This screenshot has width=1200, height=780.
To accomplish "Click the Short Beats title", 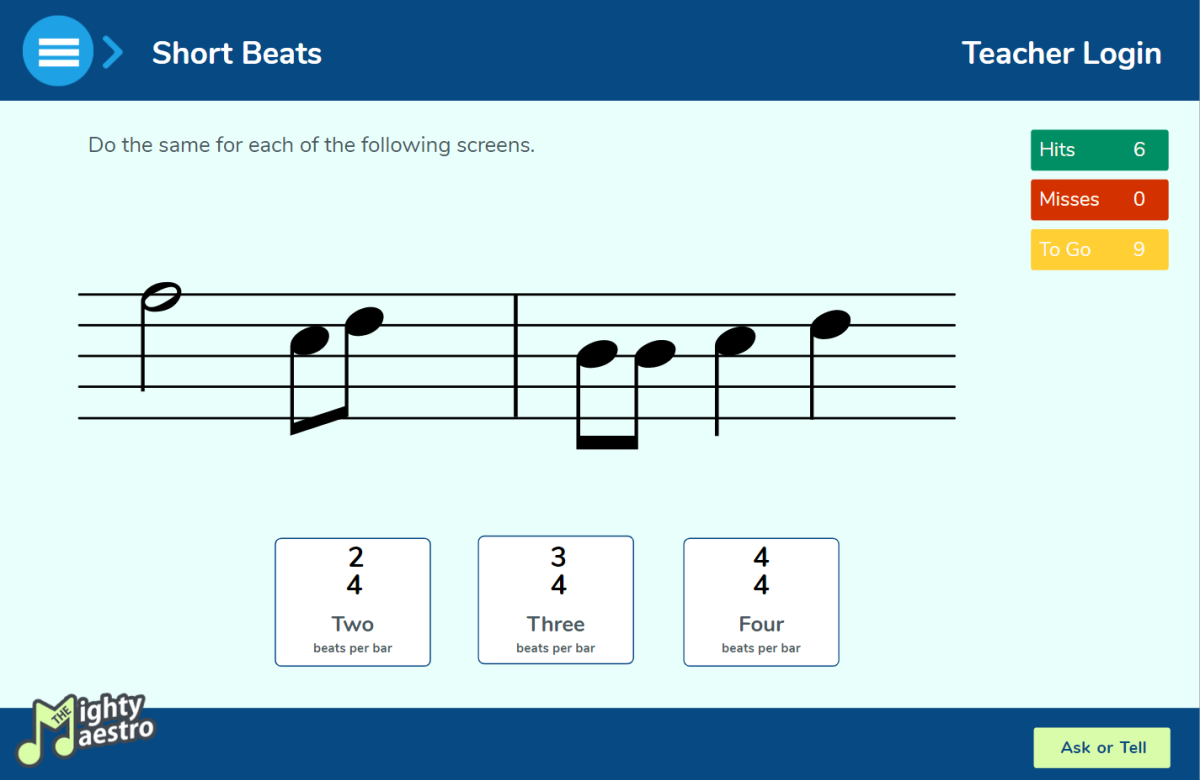I will point(237,53).
